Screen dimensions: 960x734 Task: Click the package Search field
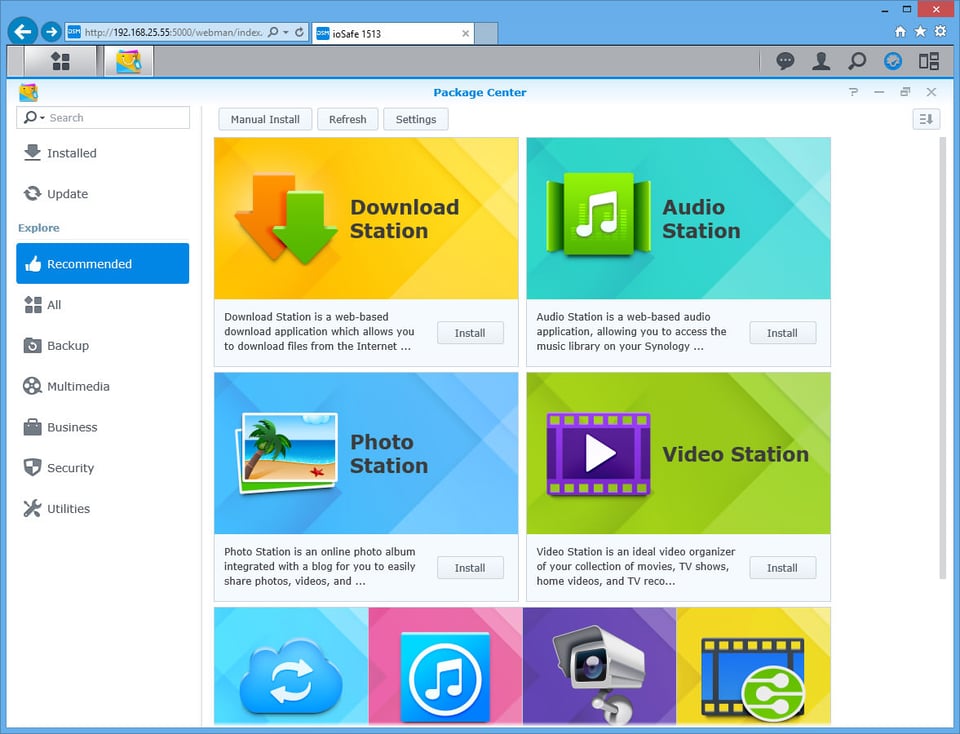tap(103, 118)
